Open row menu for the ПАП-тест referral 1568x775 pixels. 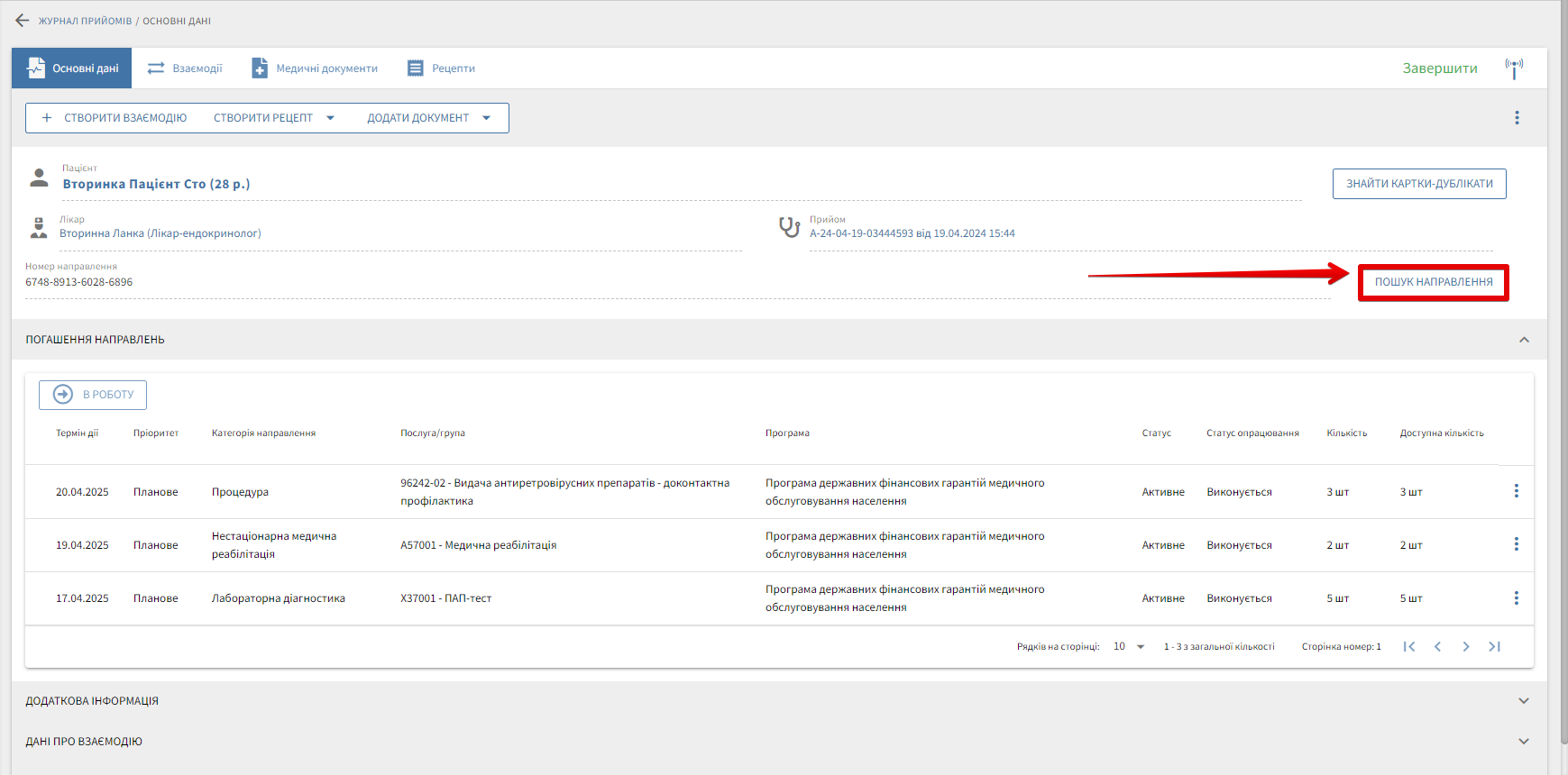(1516, 598)
